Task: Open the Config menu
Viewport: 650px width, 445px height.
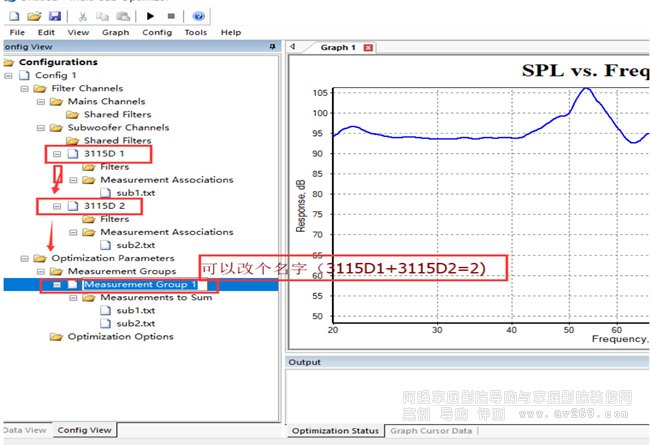Action: click(x=156, y=32)
